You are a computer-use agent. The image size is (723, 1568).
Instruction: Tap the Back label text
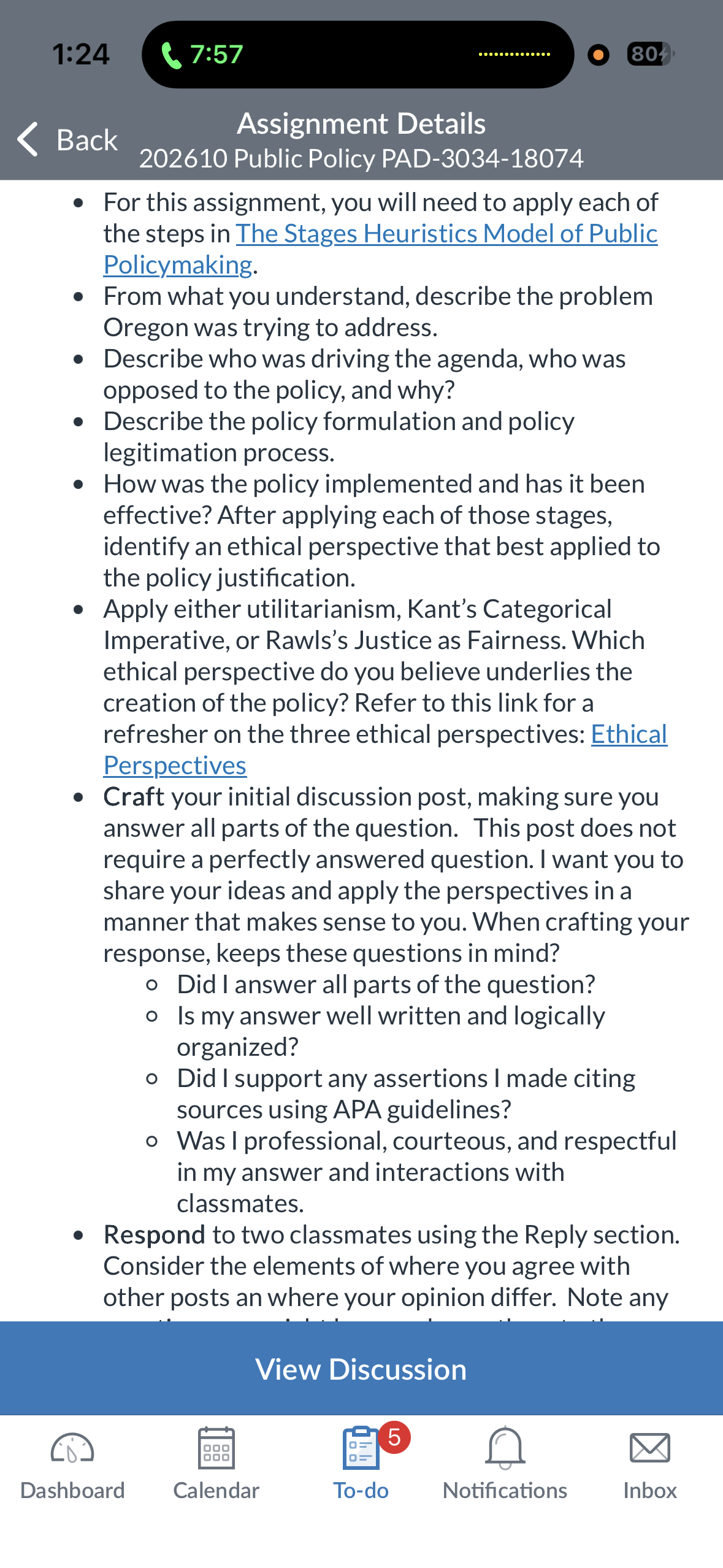[87, 140]
